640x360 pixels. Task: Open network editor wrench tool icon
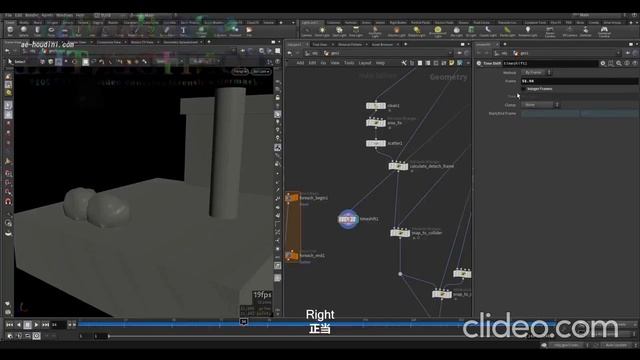[x=404, y=63]
